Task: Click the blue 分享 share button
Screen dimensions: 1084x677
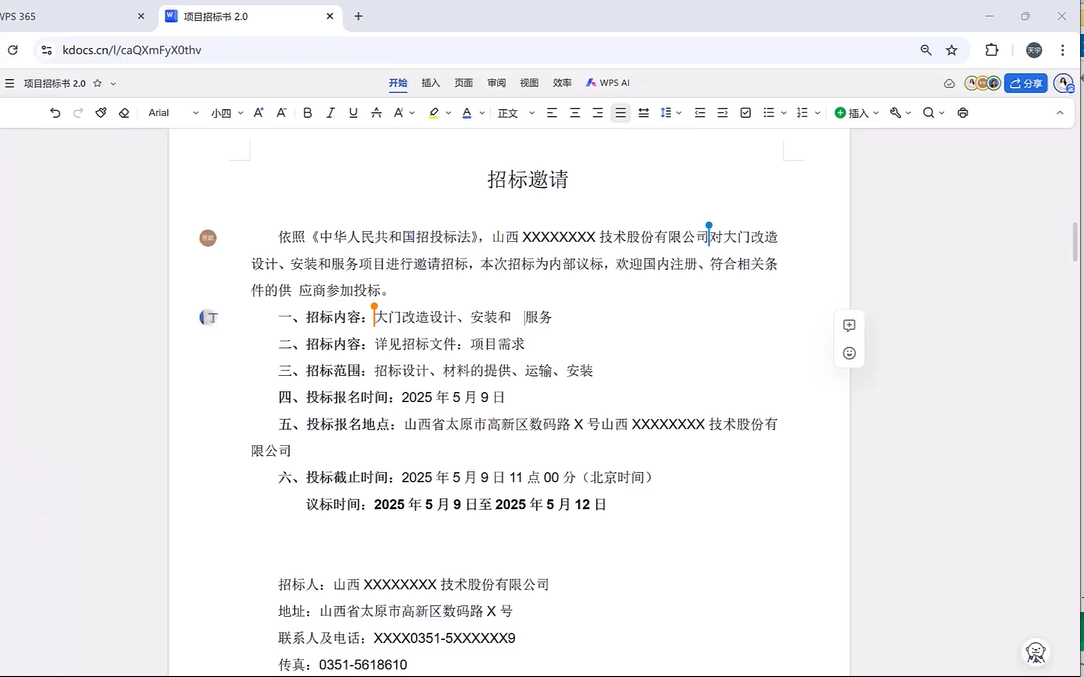Action: 1026,83
